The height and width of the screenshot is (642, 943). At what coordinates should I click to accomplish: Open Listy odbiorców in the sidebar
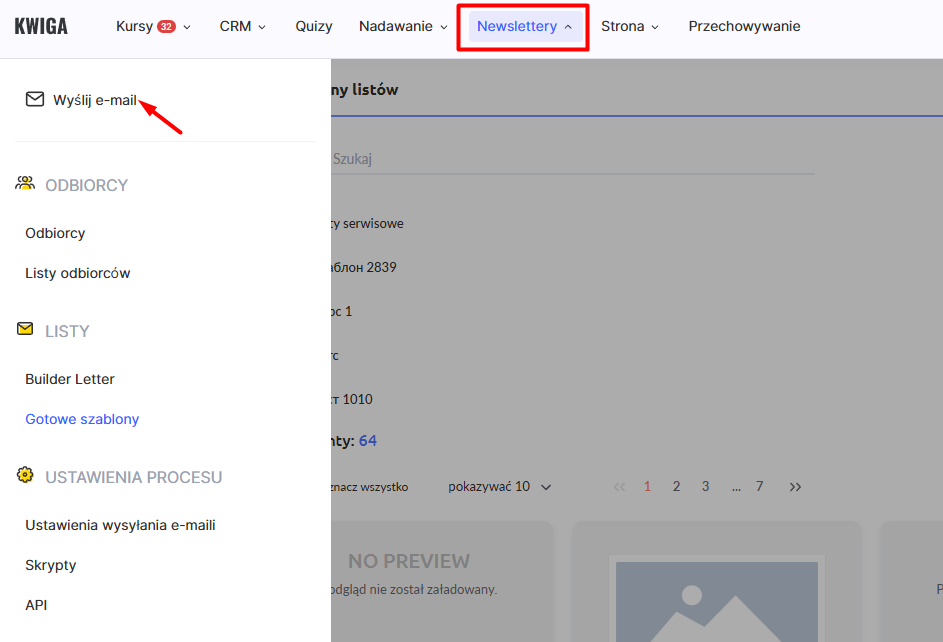78,273
